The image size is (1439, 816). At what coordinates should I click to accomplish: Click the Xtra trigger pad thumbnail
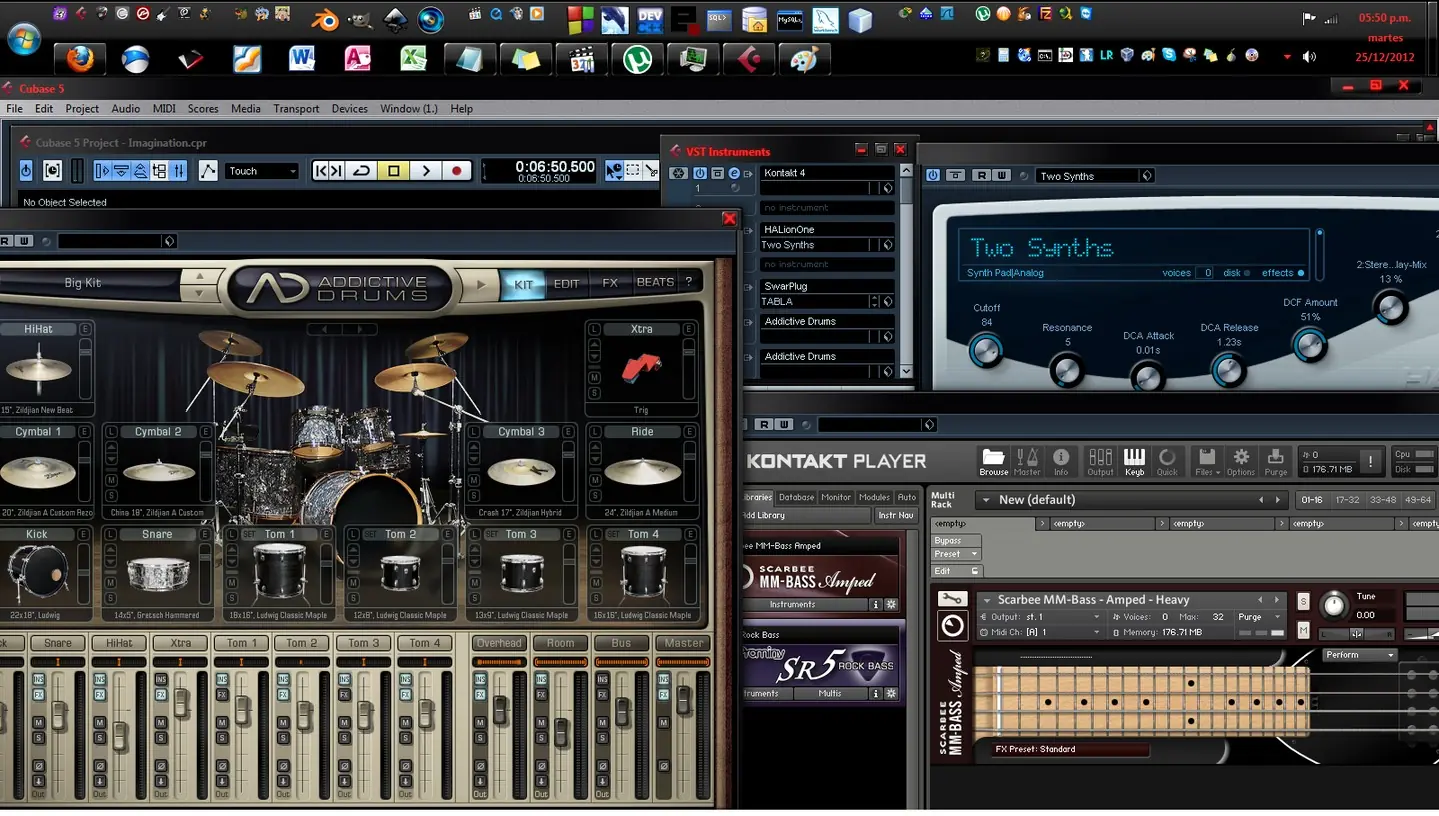641,368
